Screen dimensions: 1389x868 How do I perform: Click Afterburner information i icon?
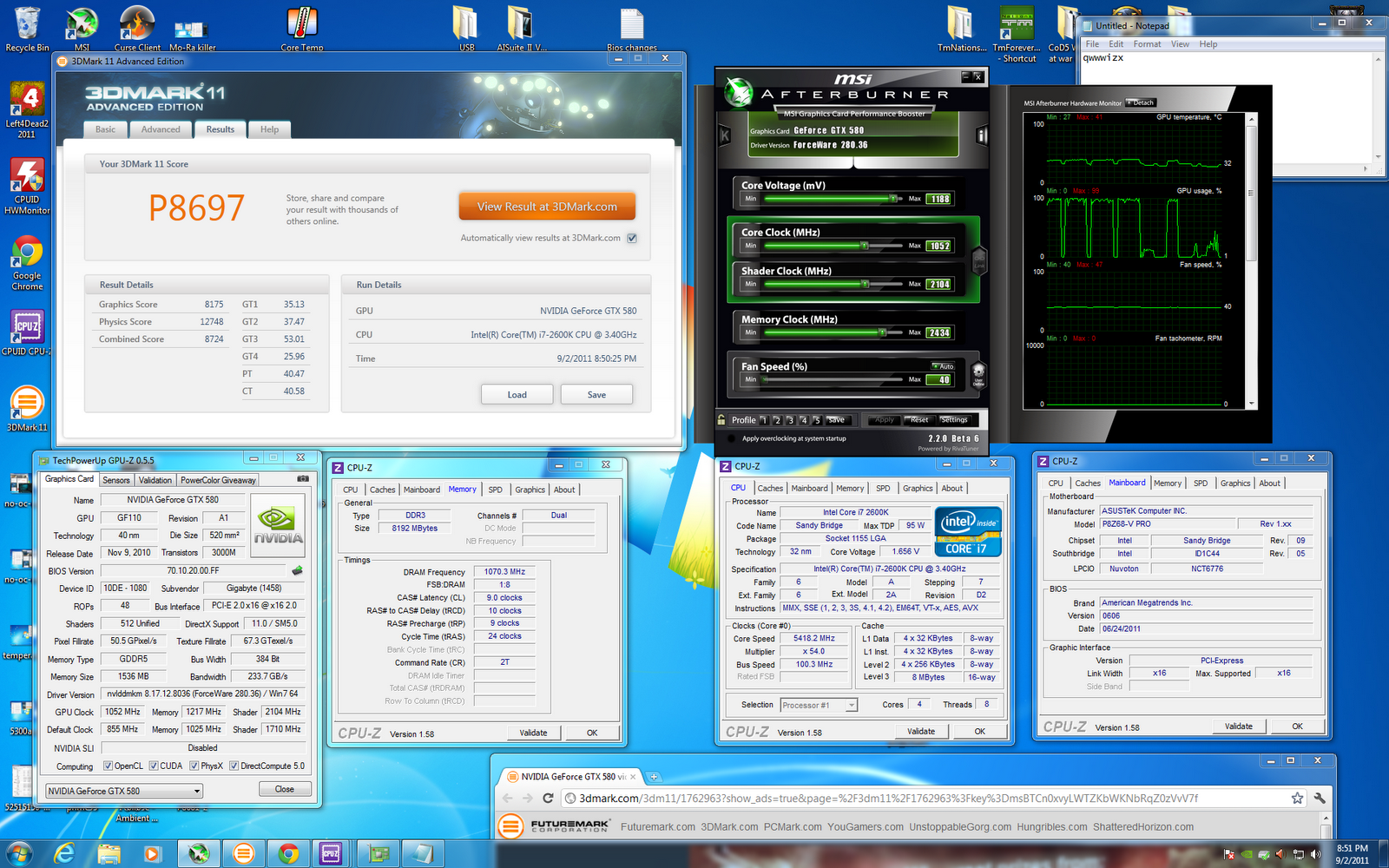[x=982, y=135]
